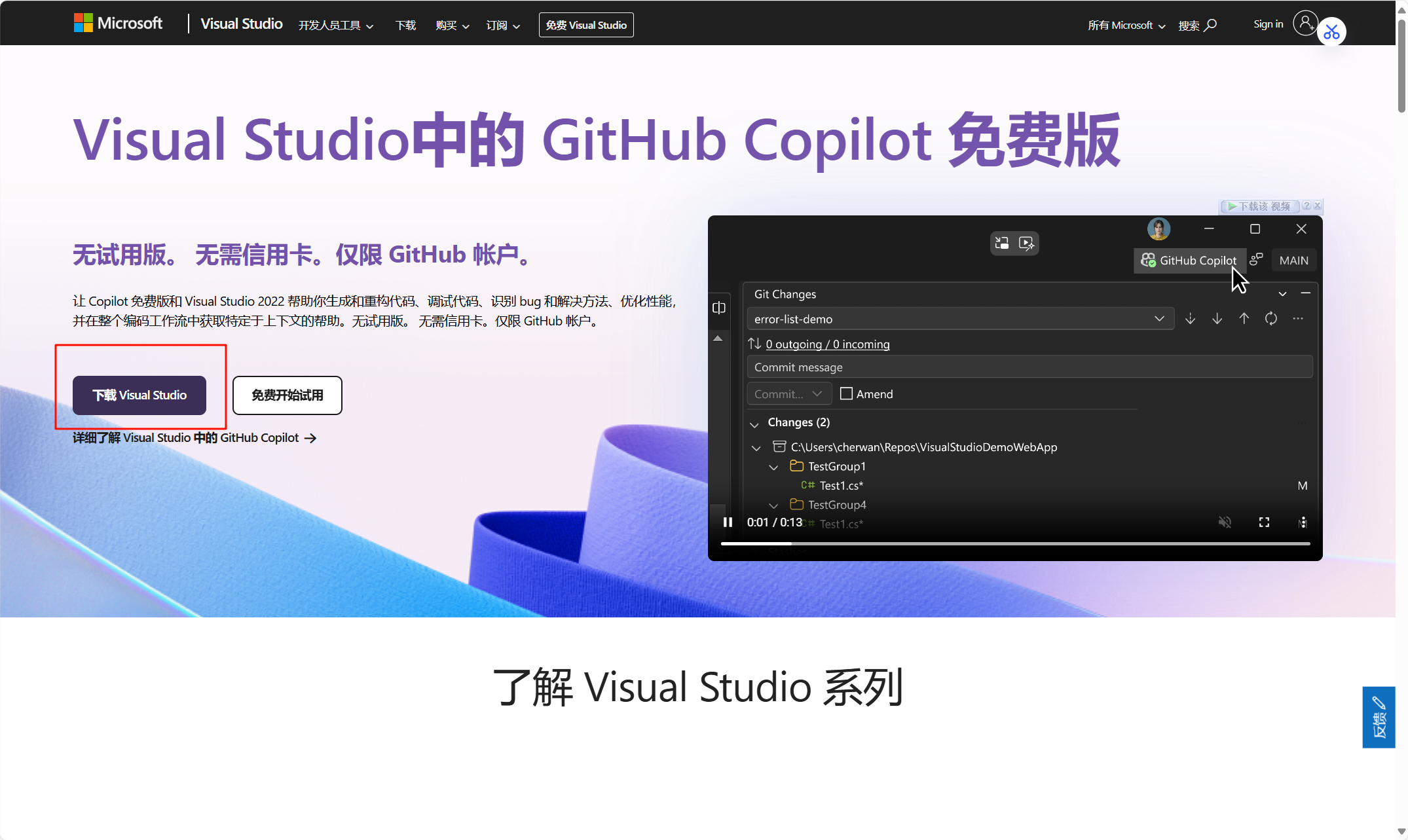The image size is (1408, 840).
Task: Click the 下载 Visual Studio button
Action: click(139, 395)
